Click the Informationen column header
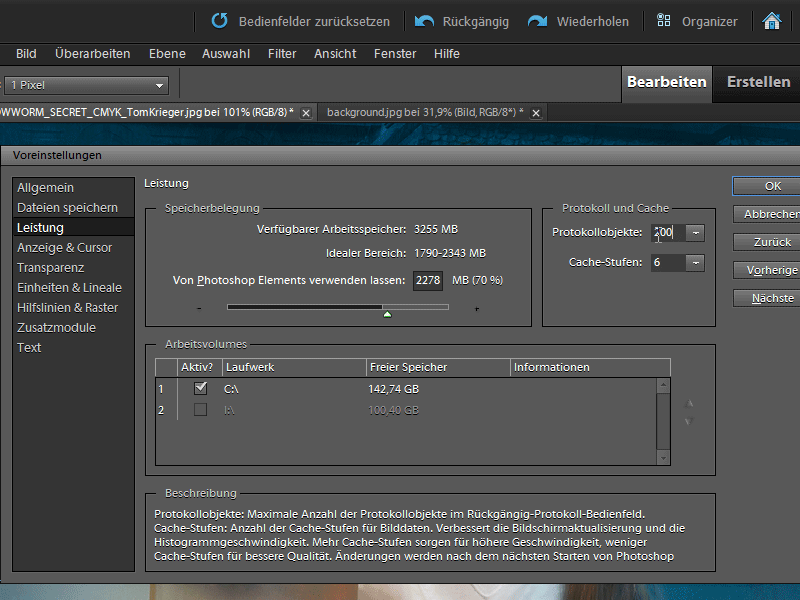 pyautogui.click(x=590, y=367)
